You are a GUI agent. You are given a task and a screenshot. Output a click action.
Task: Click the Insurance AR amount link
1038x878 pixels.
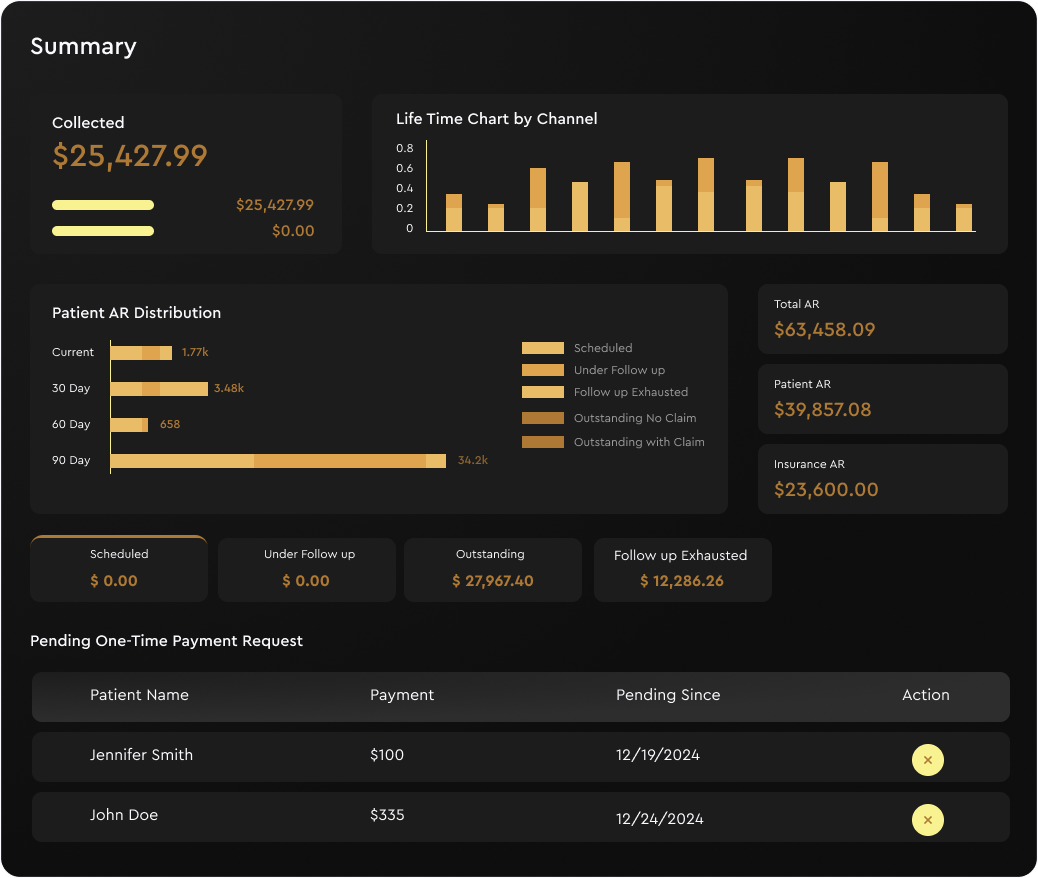coord(827,489)
